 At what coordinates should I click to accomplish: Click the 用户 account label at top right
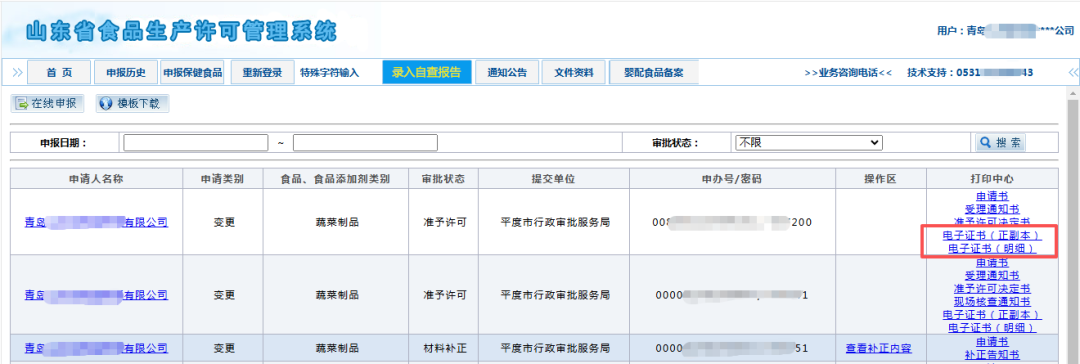pos(1005,30)
